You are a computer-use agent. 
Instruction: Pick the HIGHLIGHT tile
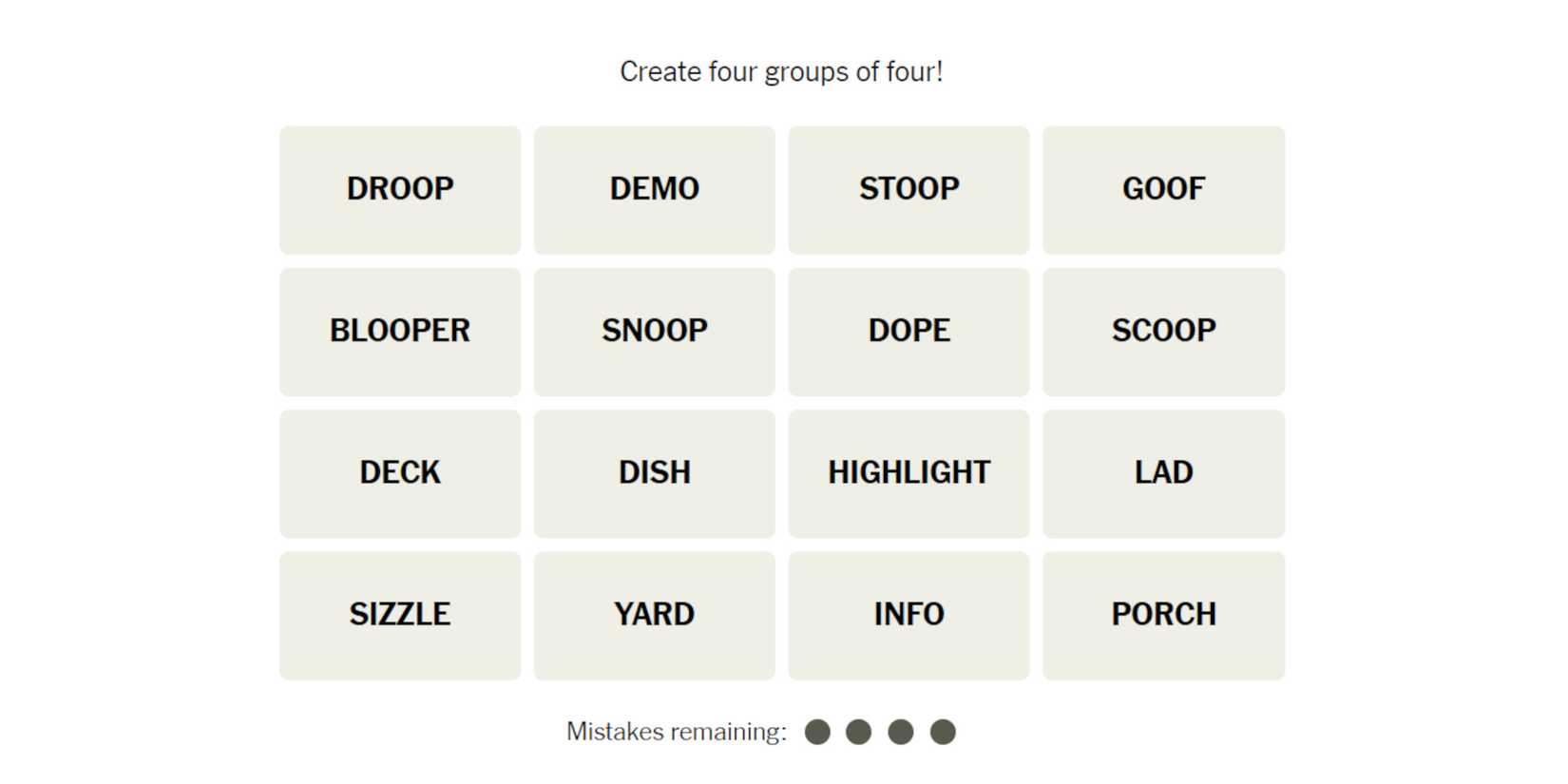click(908, 473)
